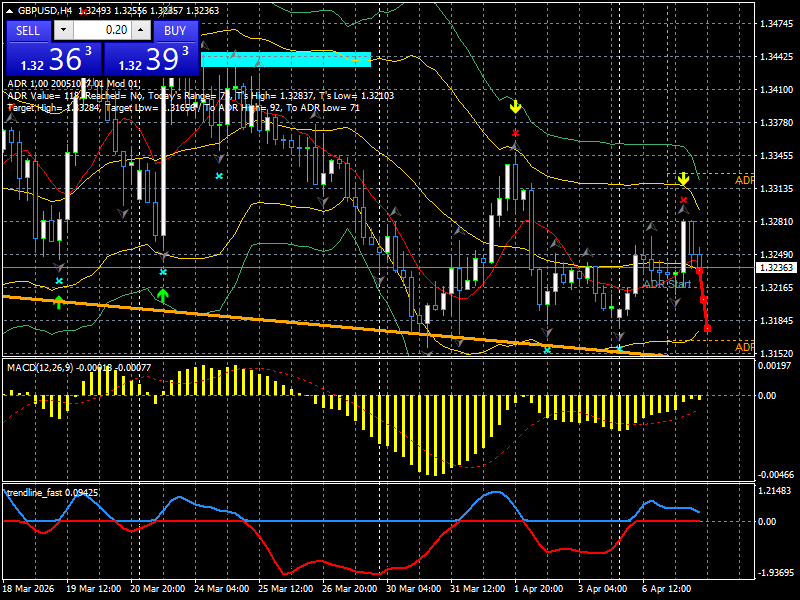Click cyan x marker above the second green arrow
Image resolution: width=800 pixels, height=600 pixels.
(163, 272)
